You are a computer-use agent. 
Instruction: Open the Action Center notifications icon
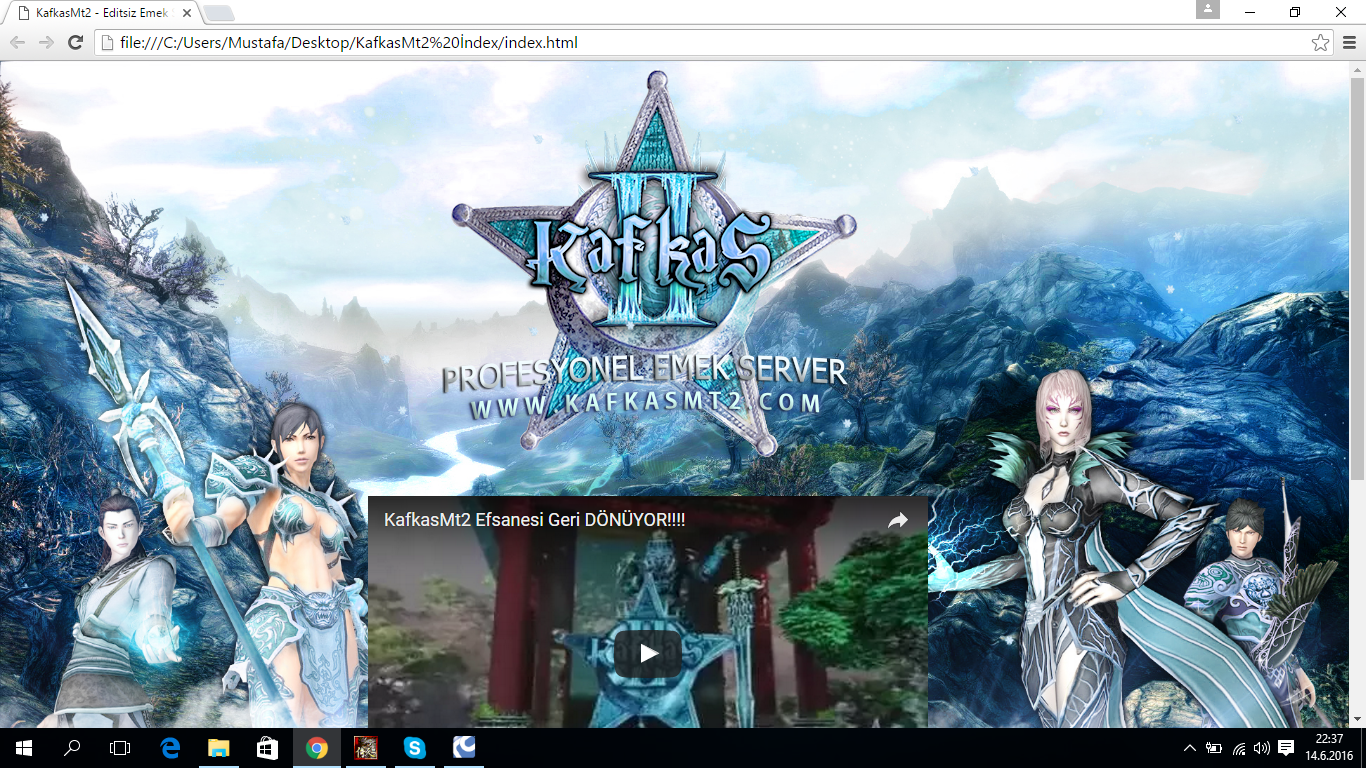click(1286, 748)
